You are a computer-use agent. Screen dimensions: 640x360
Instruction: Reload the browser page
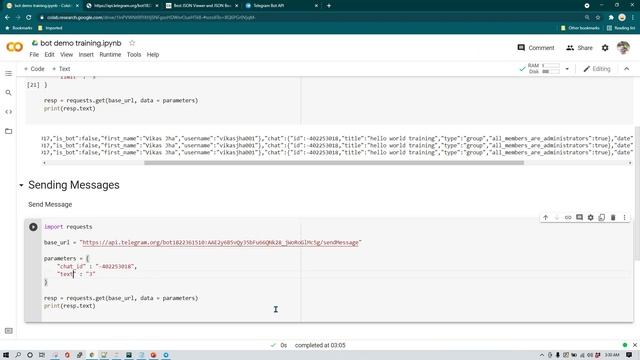point(29,18)
